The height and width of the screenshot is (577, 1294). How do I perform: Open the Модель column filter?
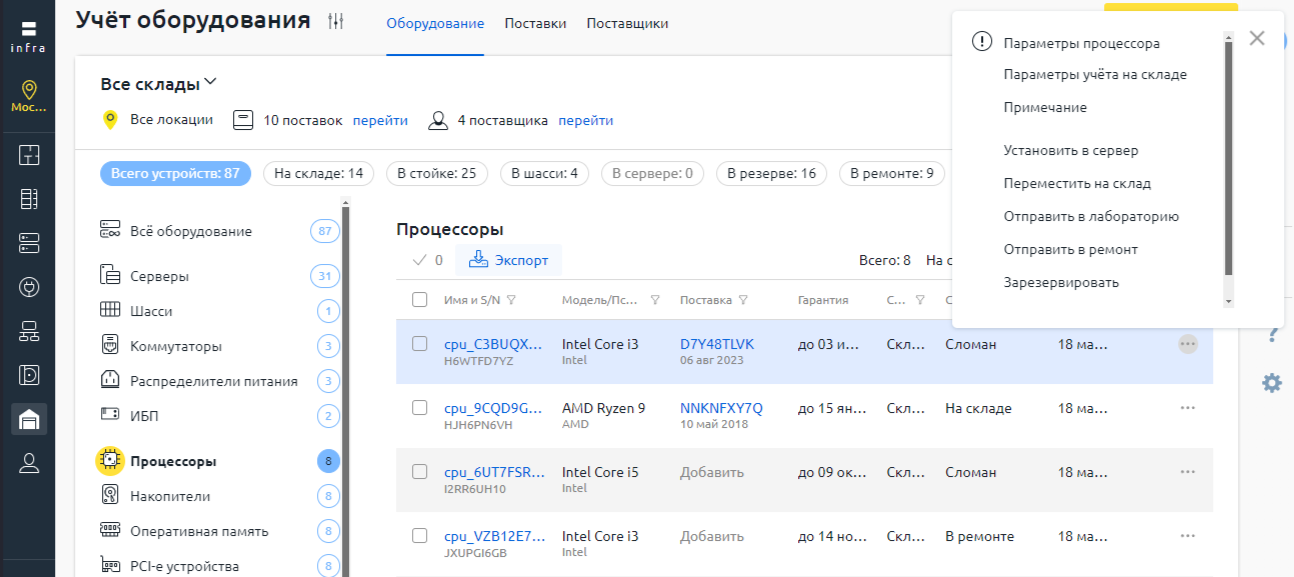[655, 300]
